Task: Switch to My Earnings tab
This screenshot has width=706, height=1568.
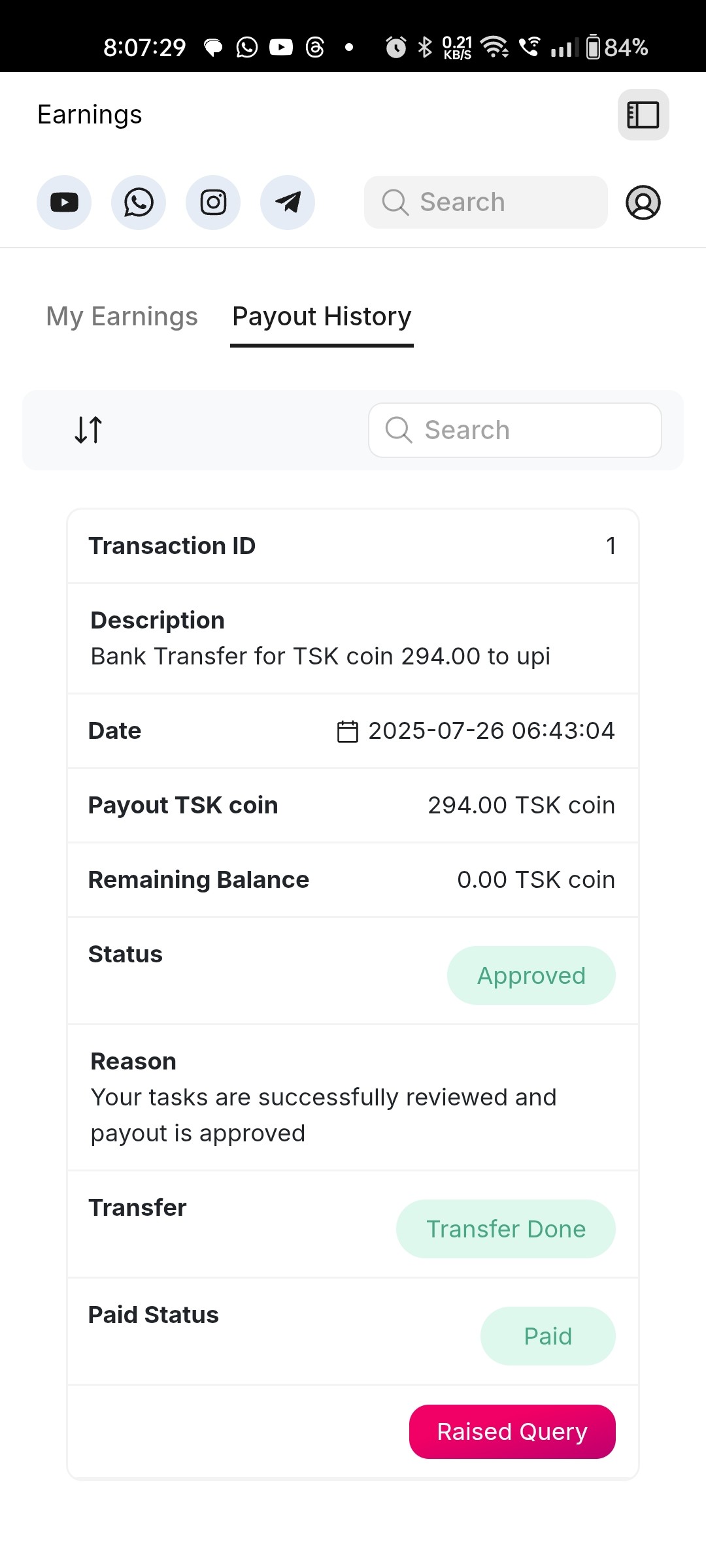Action: (x=122, y=317)
